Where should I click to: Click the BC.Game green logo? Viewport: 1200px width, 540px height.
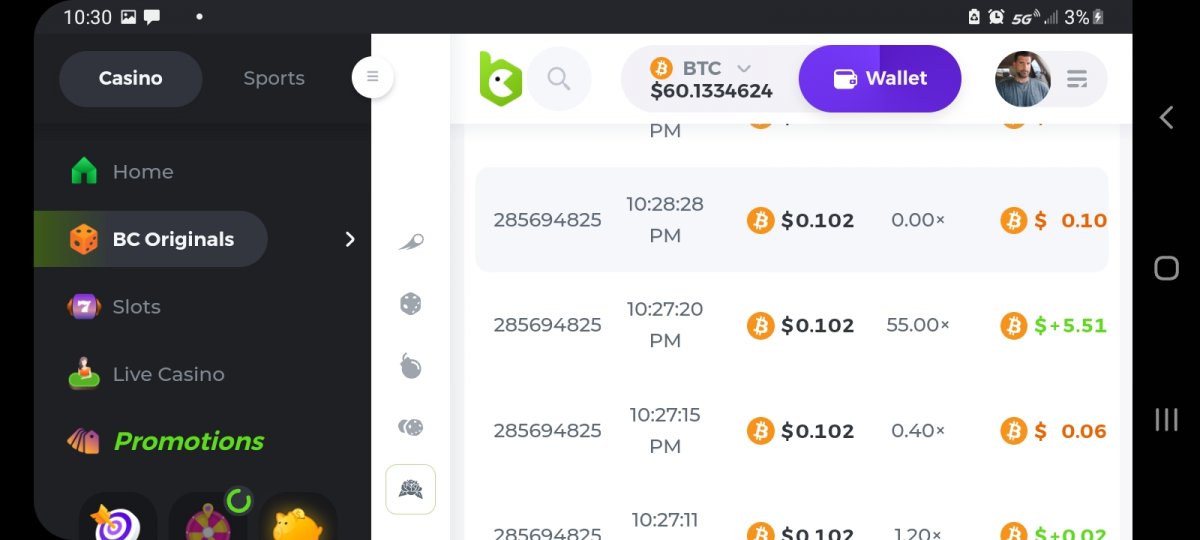point(500,78)
